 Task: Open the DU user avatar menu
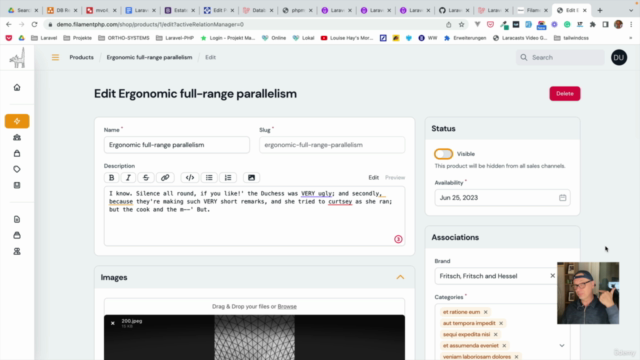click(619, 58)
